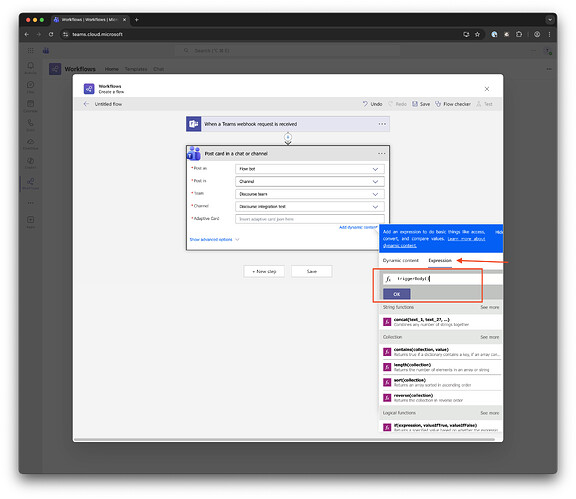Click the Redo toolbar item
The width and height of the screenshot is (576, 499).
pos(397,104)
